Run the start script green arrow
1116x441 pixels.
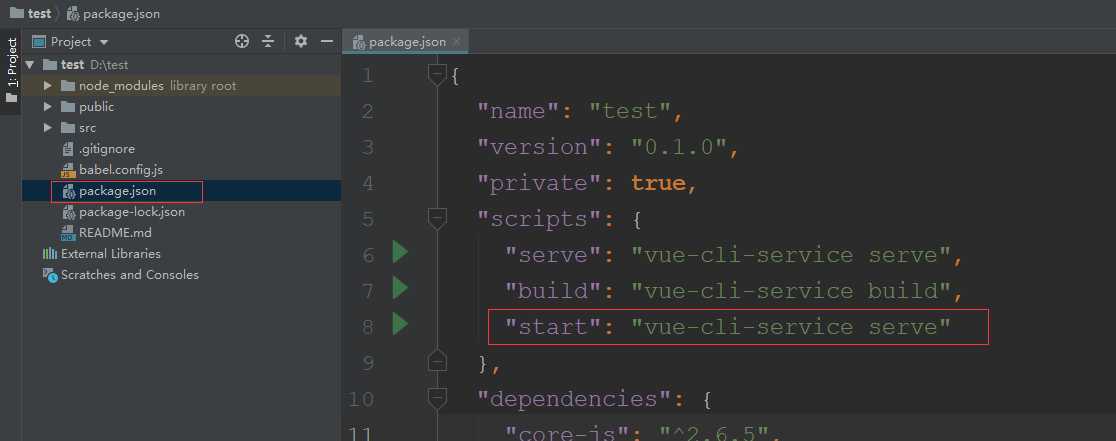click(400, 324)
